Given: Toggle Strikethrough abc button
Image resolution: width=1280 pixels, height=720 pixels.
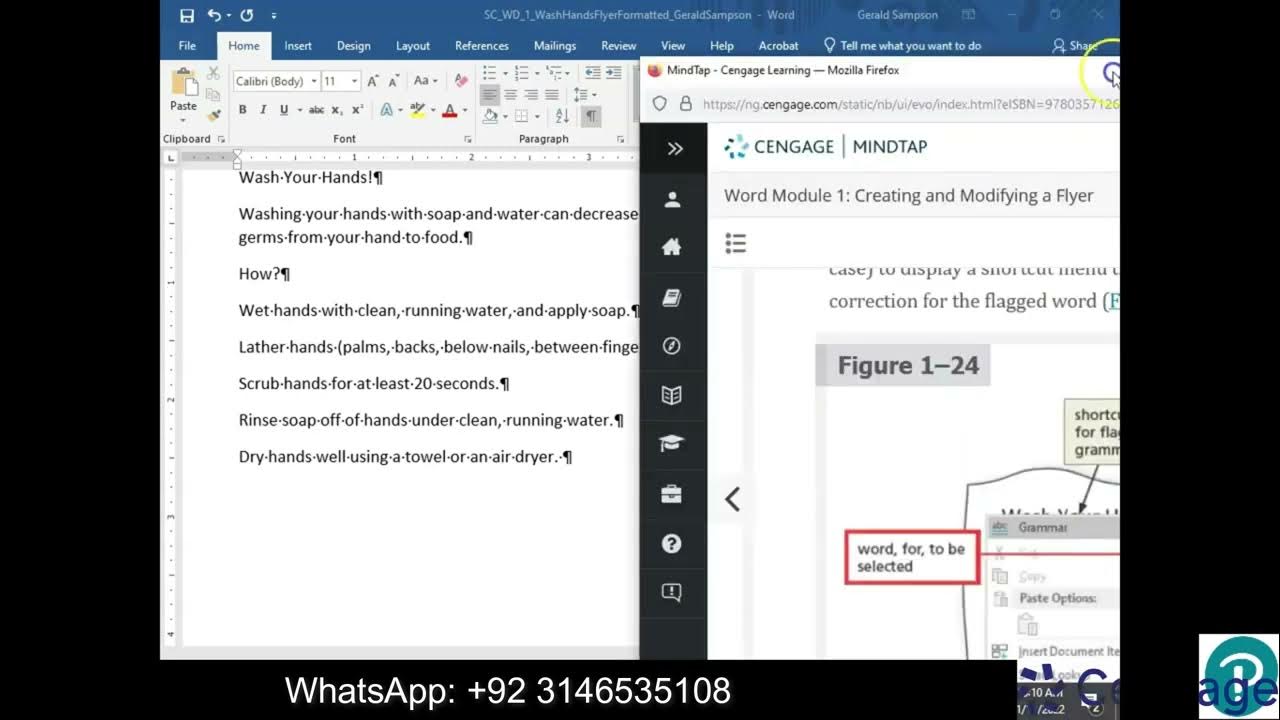Looking at the screenshot, I should pyautogui.click(x=316, y=110).
